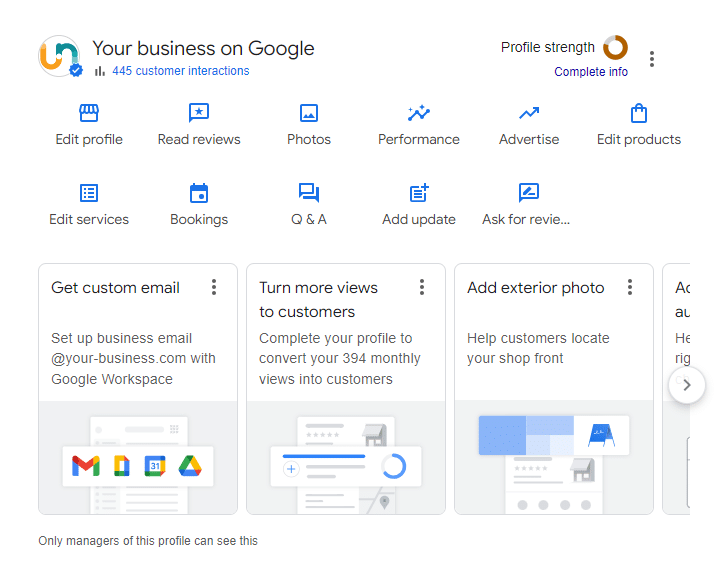
Task: Open the Advertise trending arrow icon
Action: [x=529, y=113]
